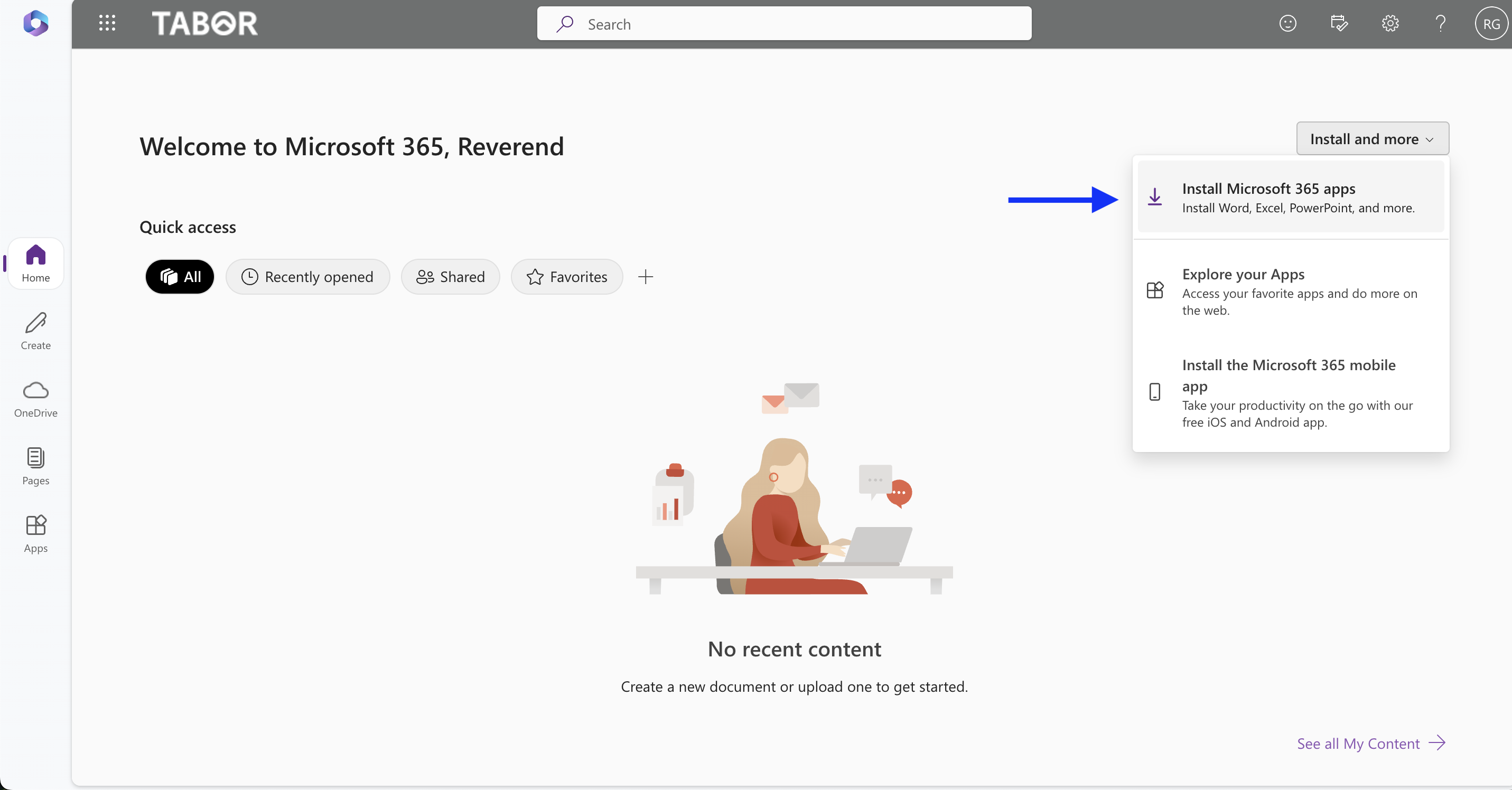This screenshot has width=1512, height=790.
Task: Select Install the Microsoft 365 mobile app
Action: point(1290,392)
